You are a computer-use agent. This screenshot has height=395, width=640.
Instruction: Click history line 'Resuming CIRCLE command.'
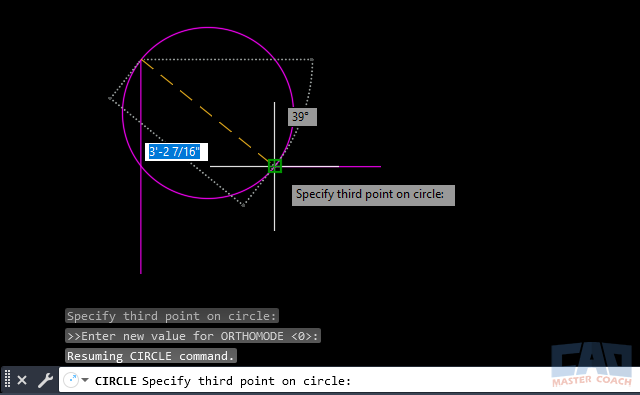(x=151, y=356)
